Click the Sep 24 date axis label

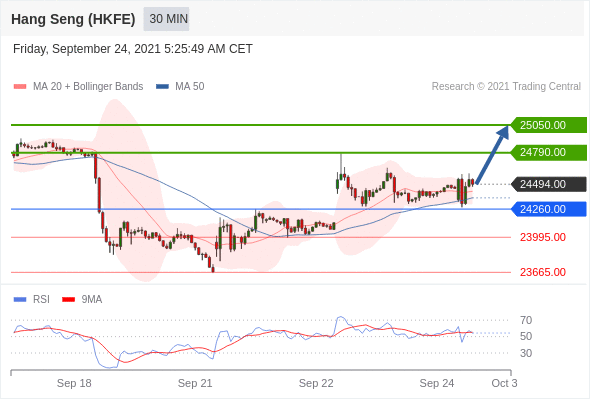[x=437, y=383]
